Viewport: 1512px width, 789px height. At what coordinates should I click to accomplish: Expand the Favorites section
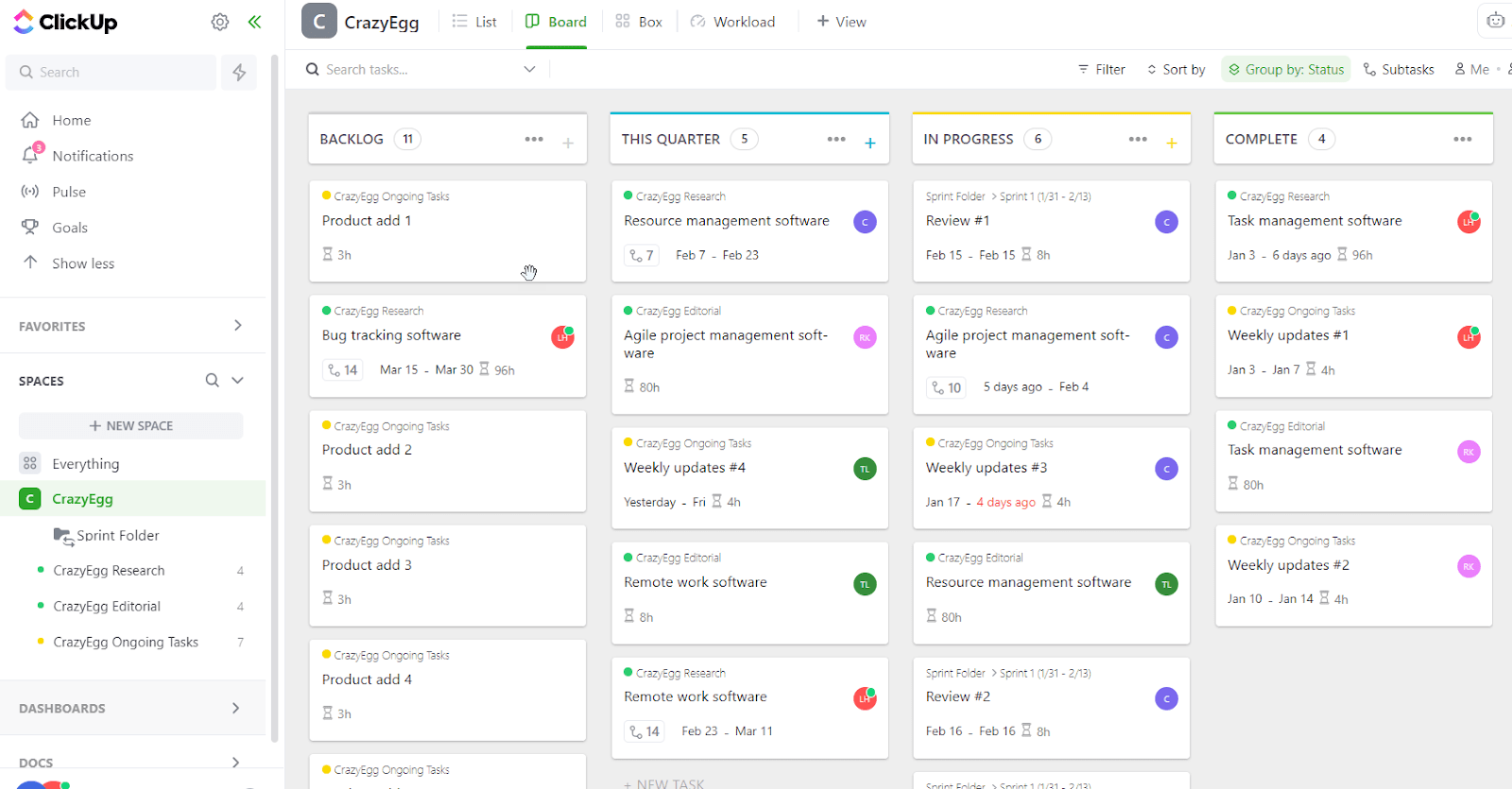click(237, 325)
